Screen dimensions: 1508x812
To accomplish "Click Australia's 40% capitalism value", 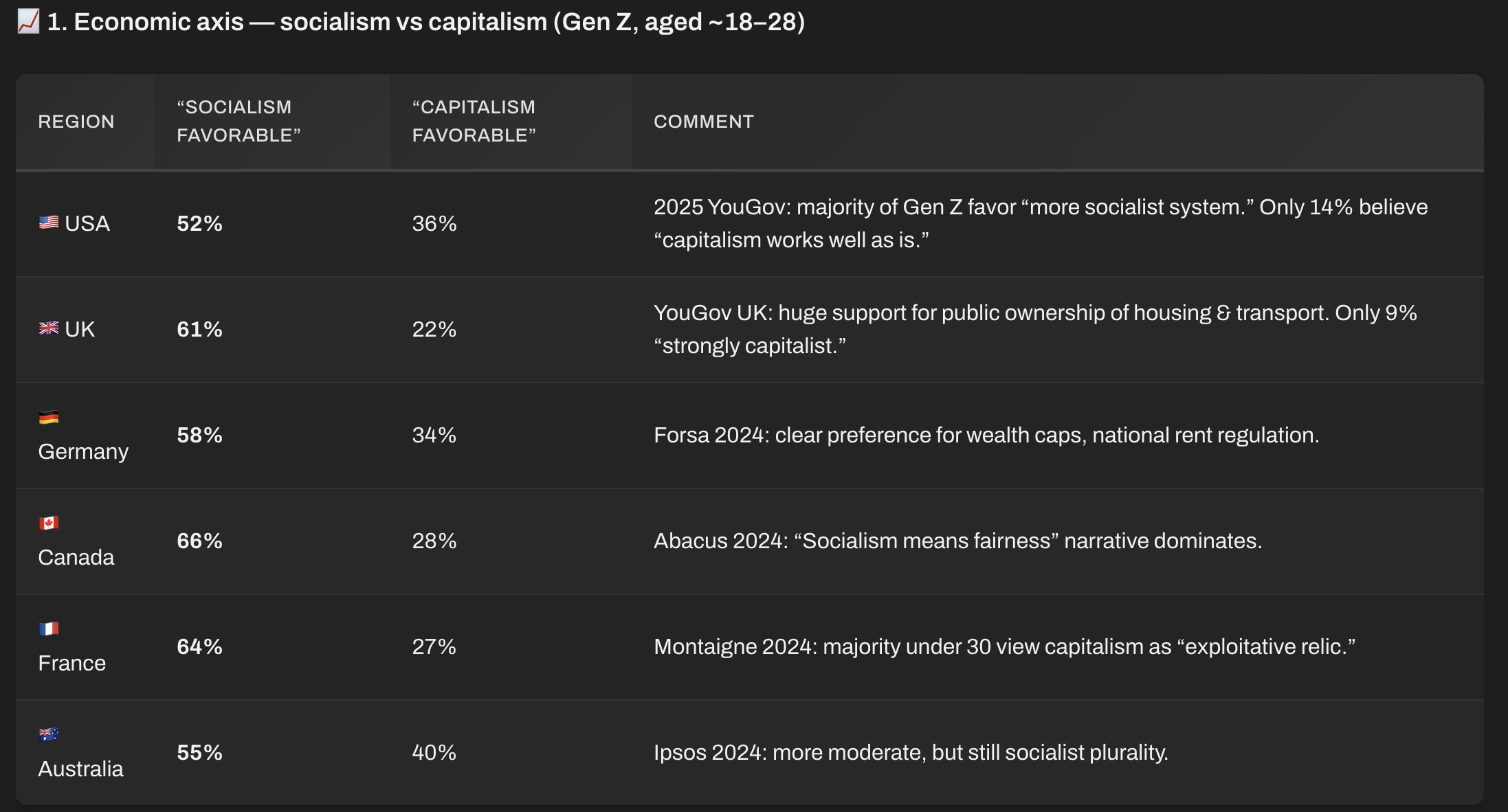I will (434, 752).
